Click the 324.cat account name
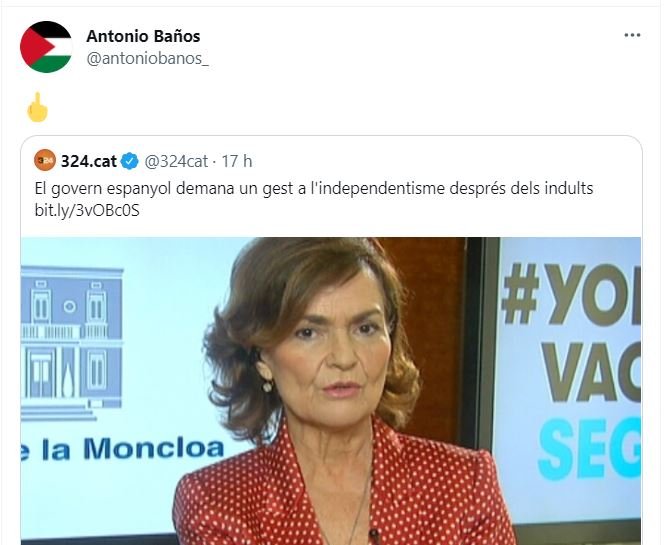This screenshot has width=672, height=545. [89, 161]
